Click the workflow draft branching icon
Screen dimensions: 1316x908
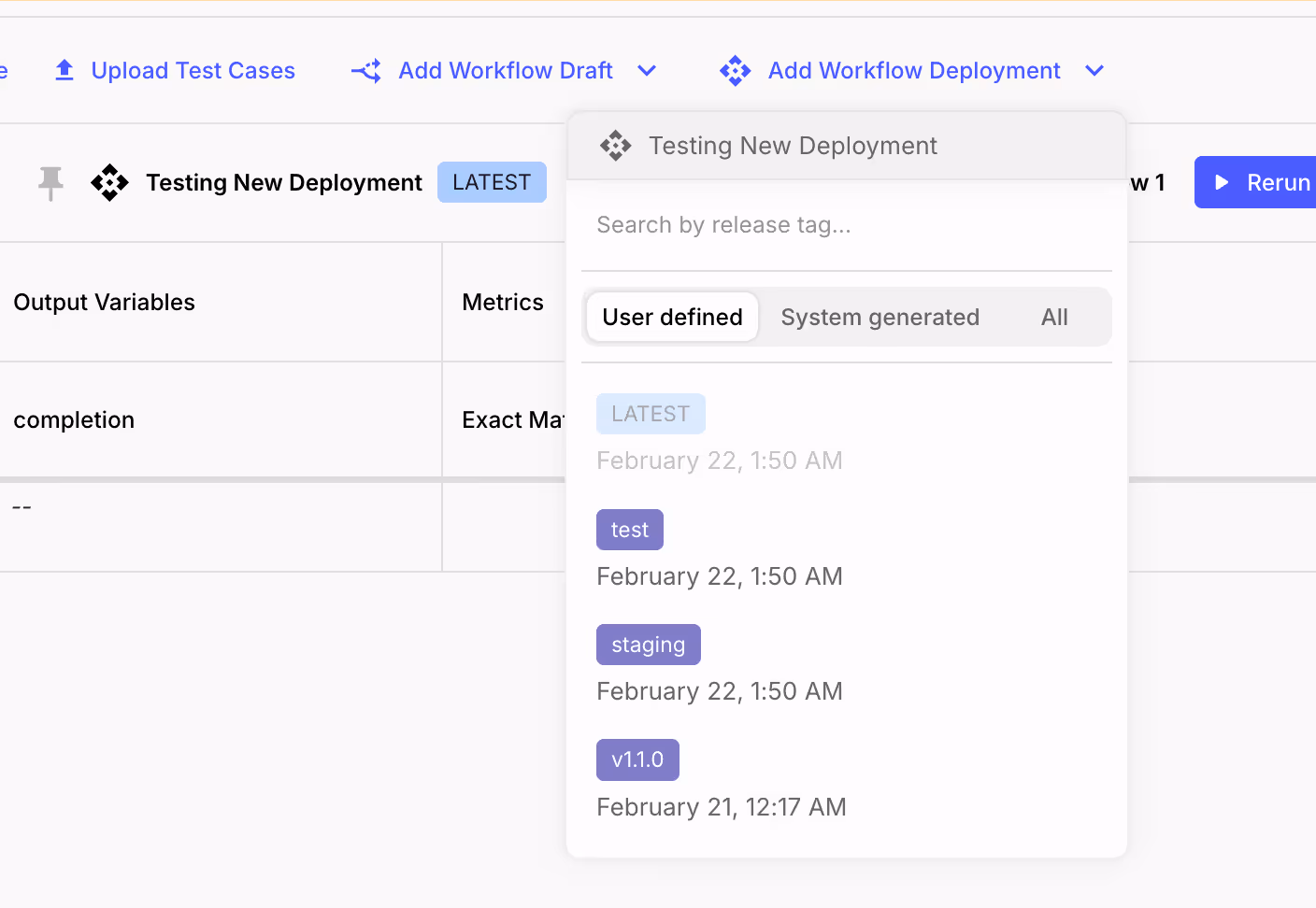coord(366,71)
